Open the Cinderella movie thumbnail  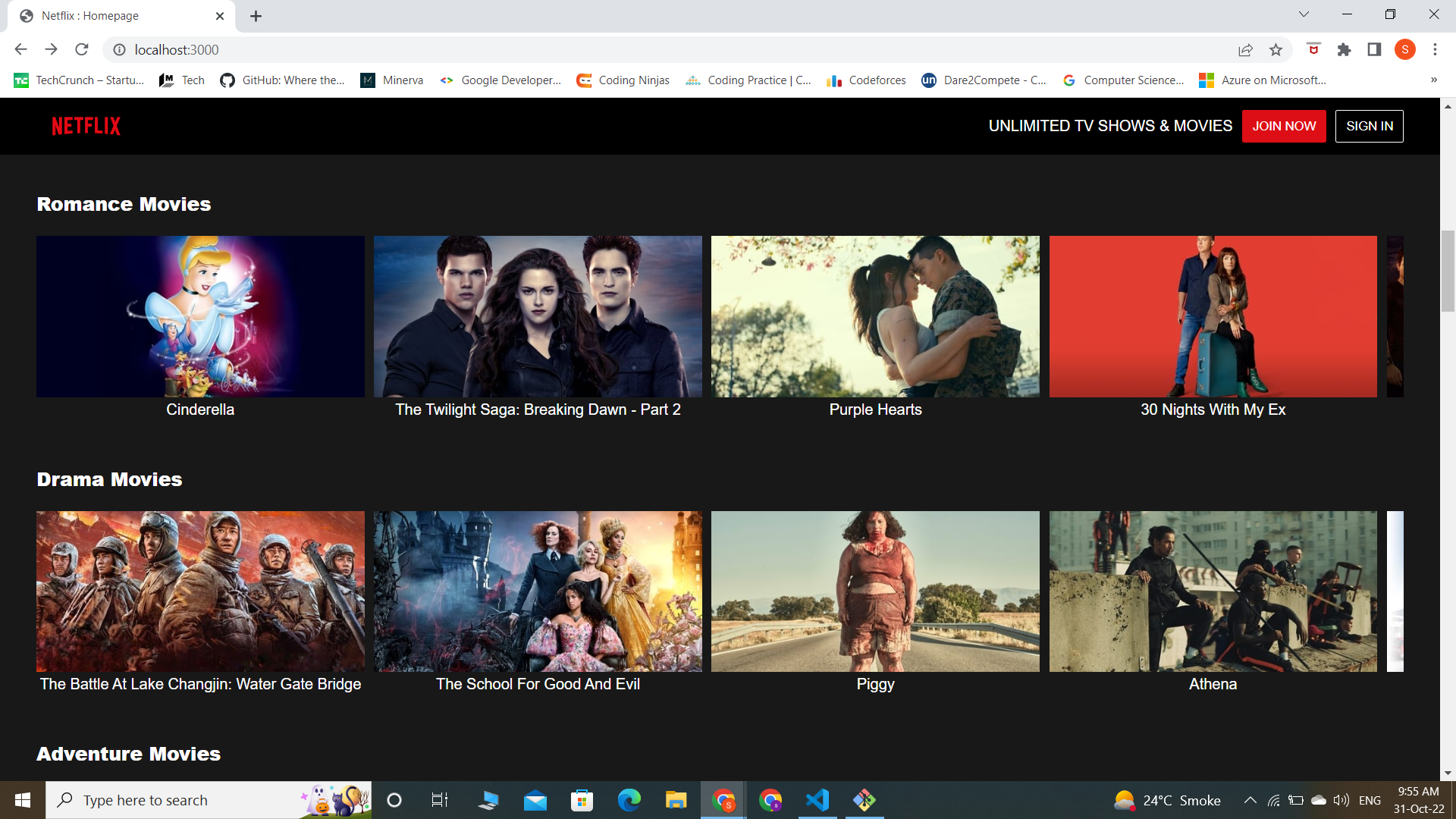coord(199,316)
